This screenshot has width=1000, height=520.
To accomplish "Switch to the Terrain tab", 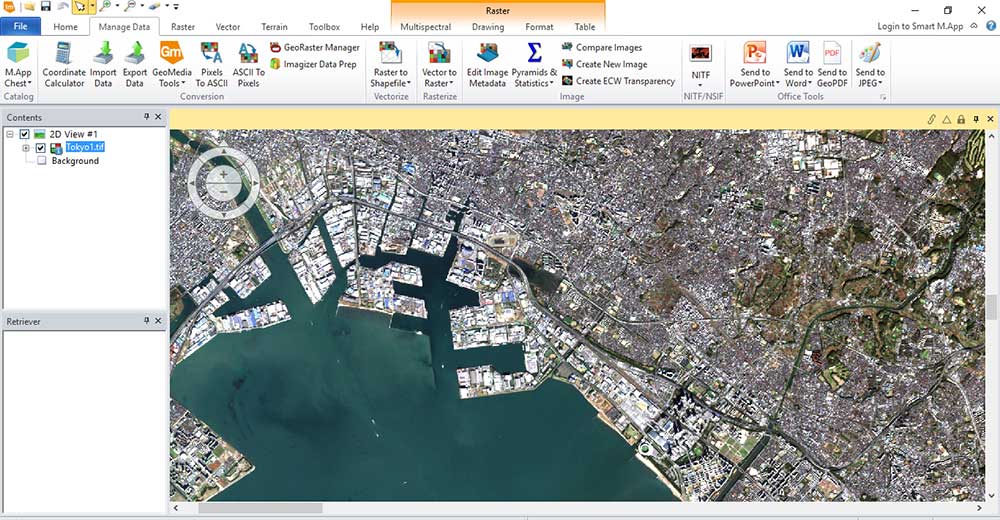I will coord(274,27).
